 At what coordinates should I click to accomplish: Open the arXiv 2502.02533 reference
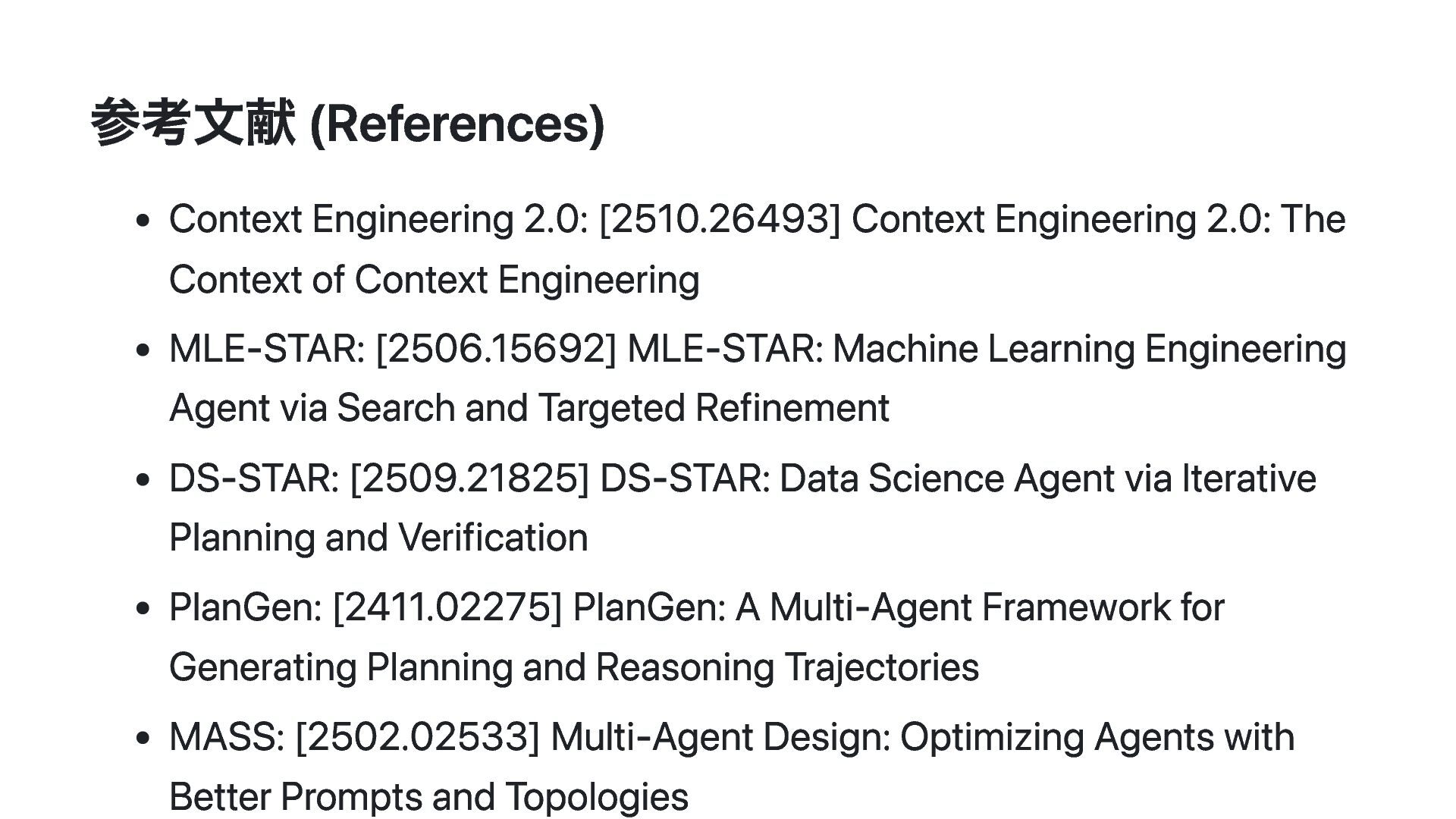pyautogui.click(x=417, y=737)
